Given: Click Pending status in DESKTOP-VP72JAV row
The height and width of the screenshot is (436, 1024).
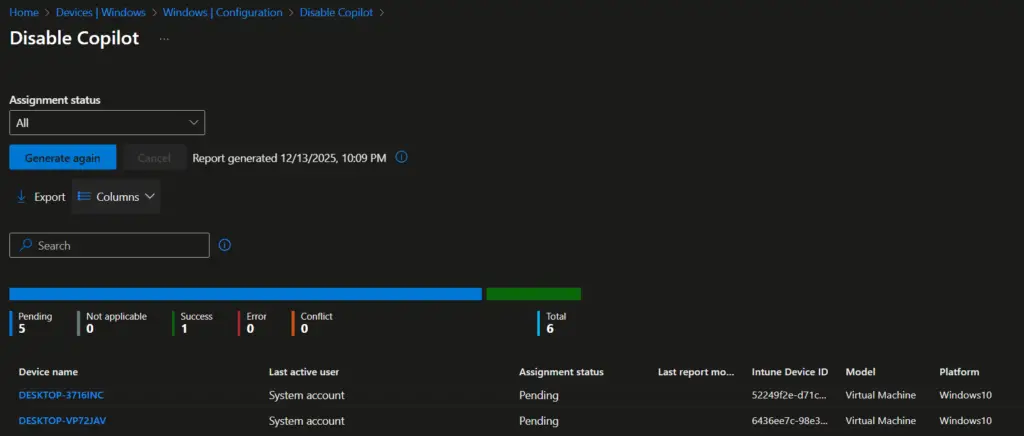Looking at the screenshot, I should pyautogui.click(x=539, y=421).
